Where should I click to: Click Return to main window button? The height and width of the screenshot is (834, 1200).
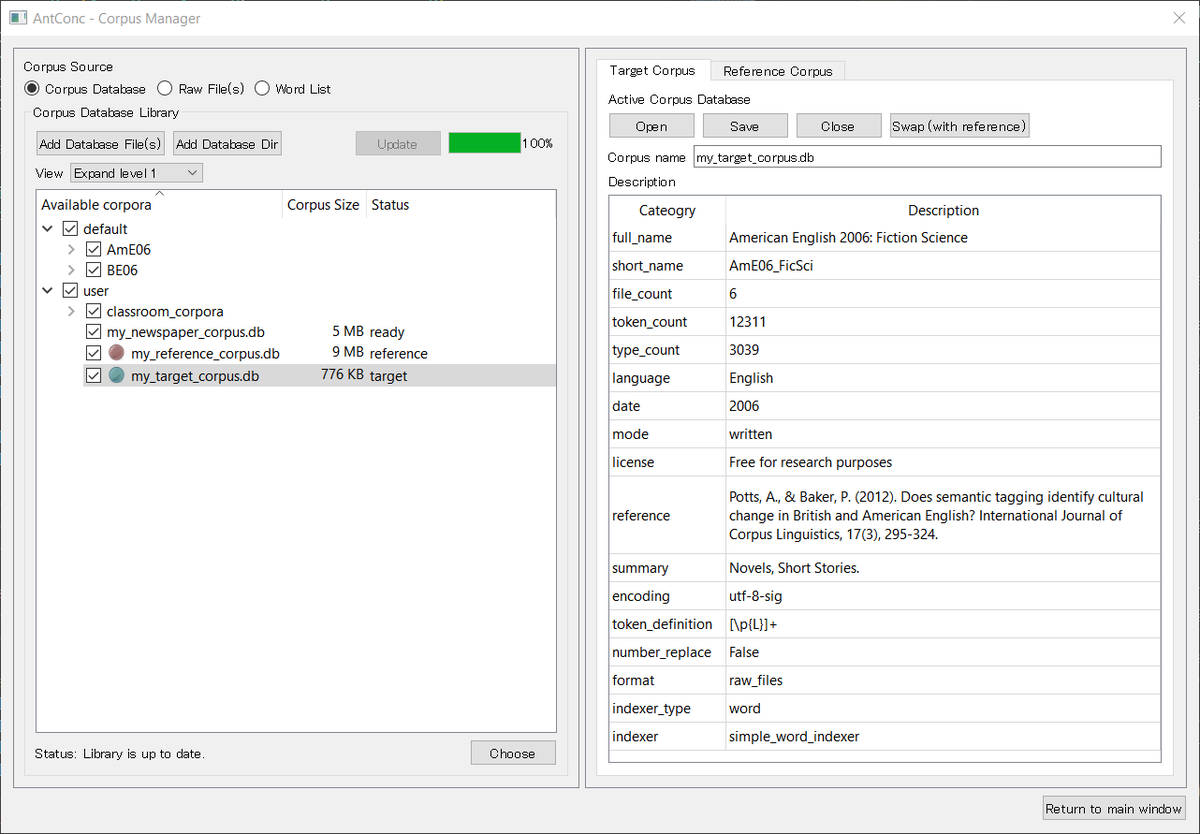coord(1113,809)
